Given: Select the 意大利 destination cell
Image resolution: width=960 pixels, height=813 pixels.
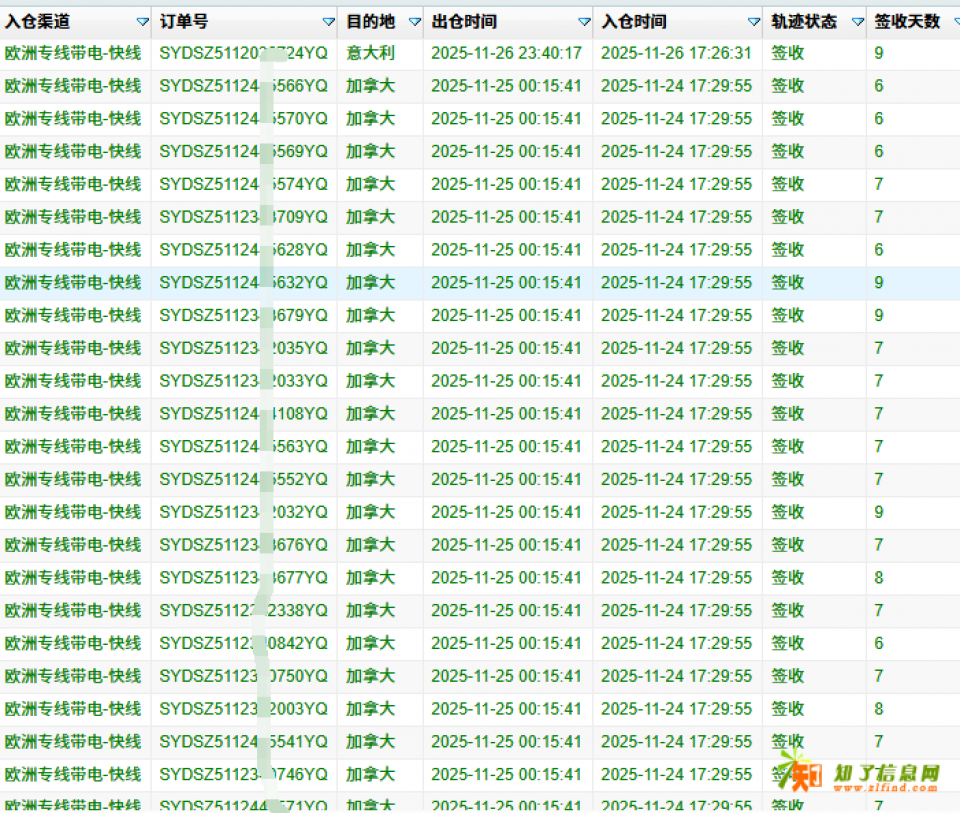Looking at the screenshot, I should point(371,53).
